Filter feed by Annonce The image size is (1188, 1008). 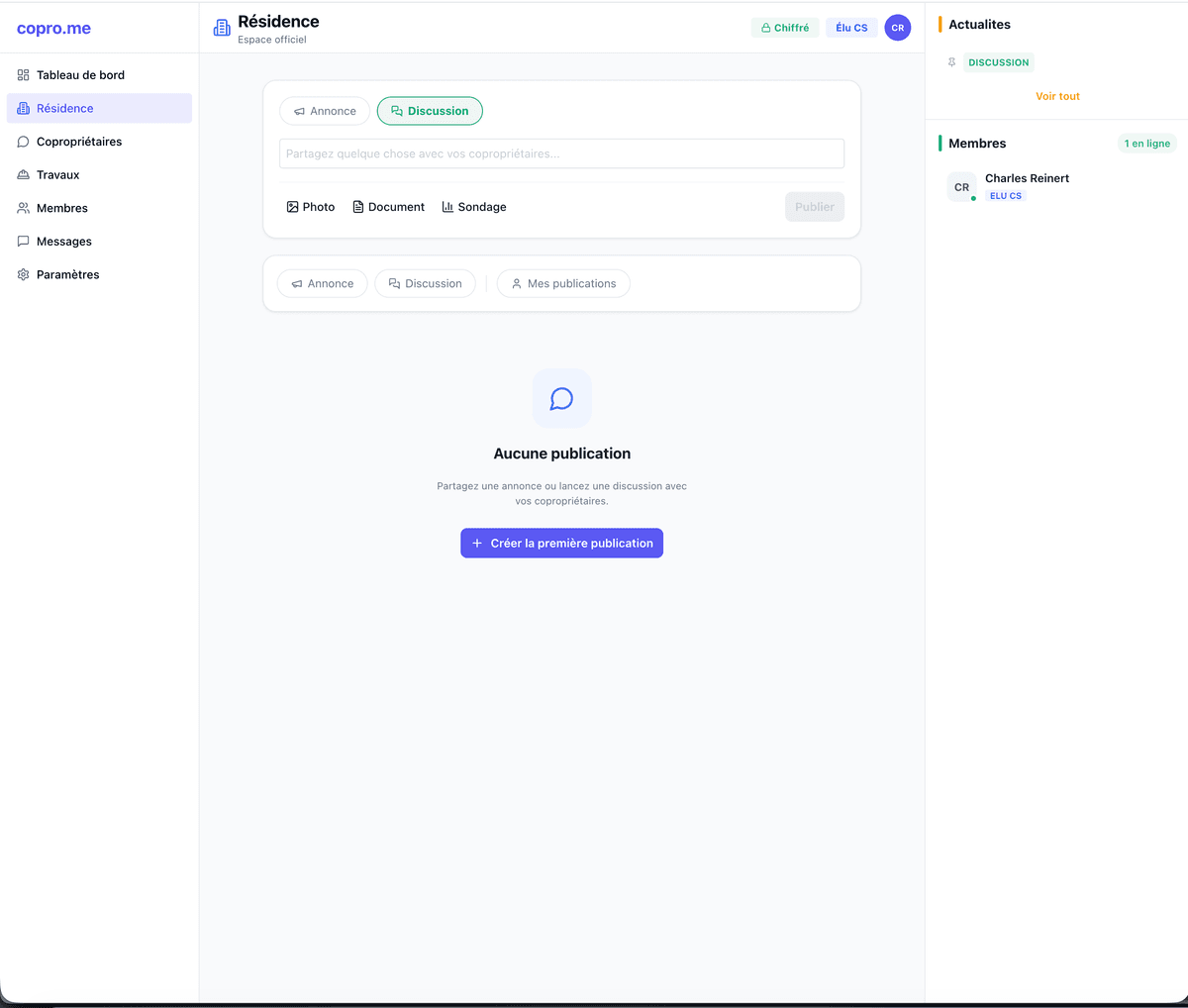[322, 284]
